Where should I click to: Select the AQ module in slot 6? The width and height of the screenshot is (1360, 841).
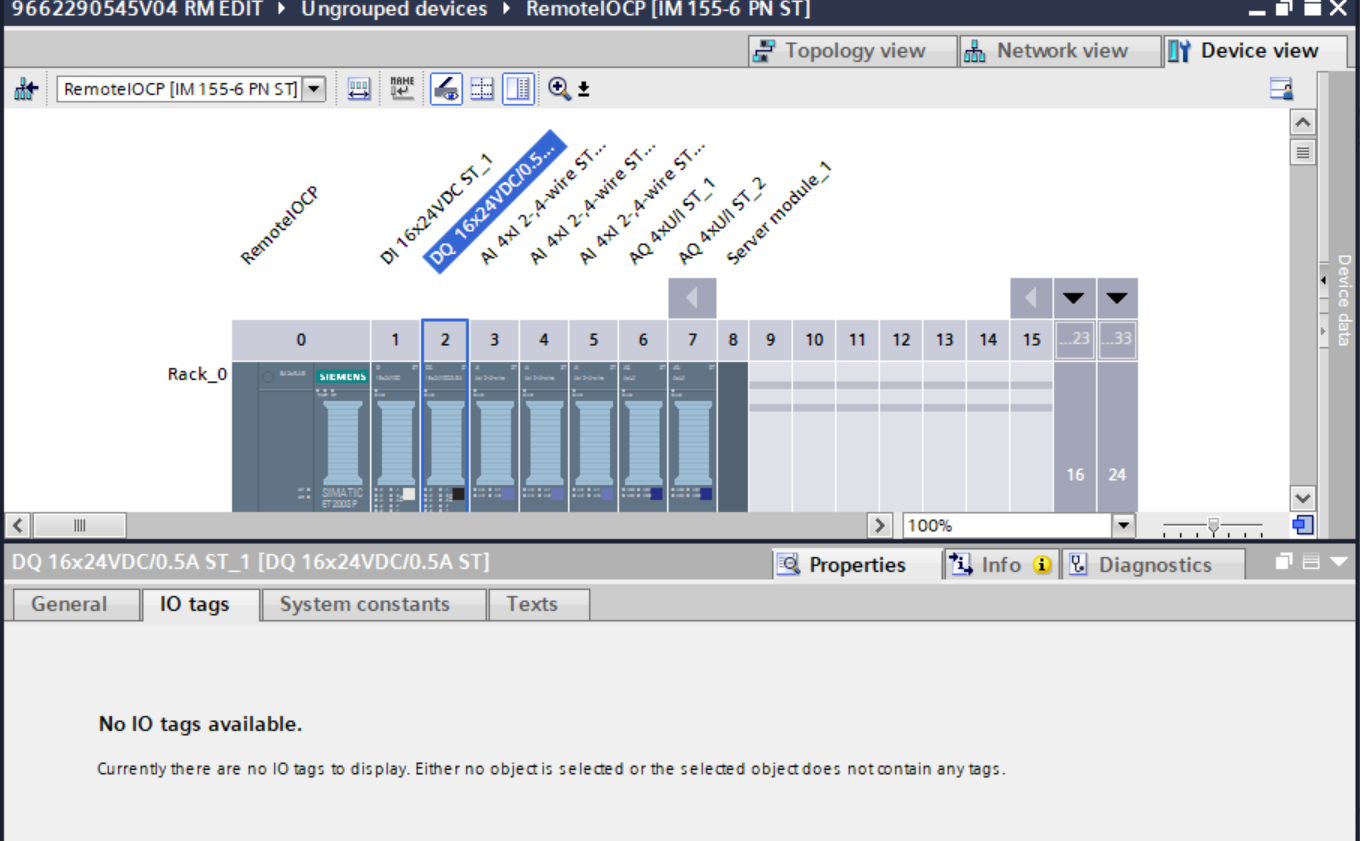point(643,437)
